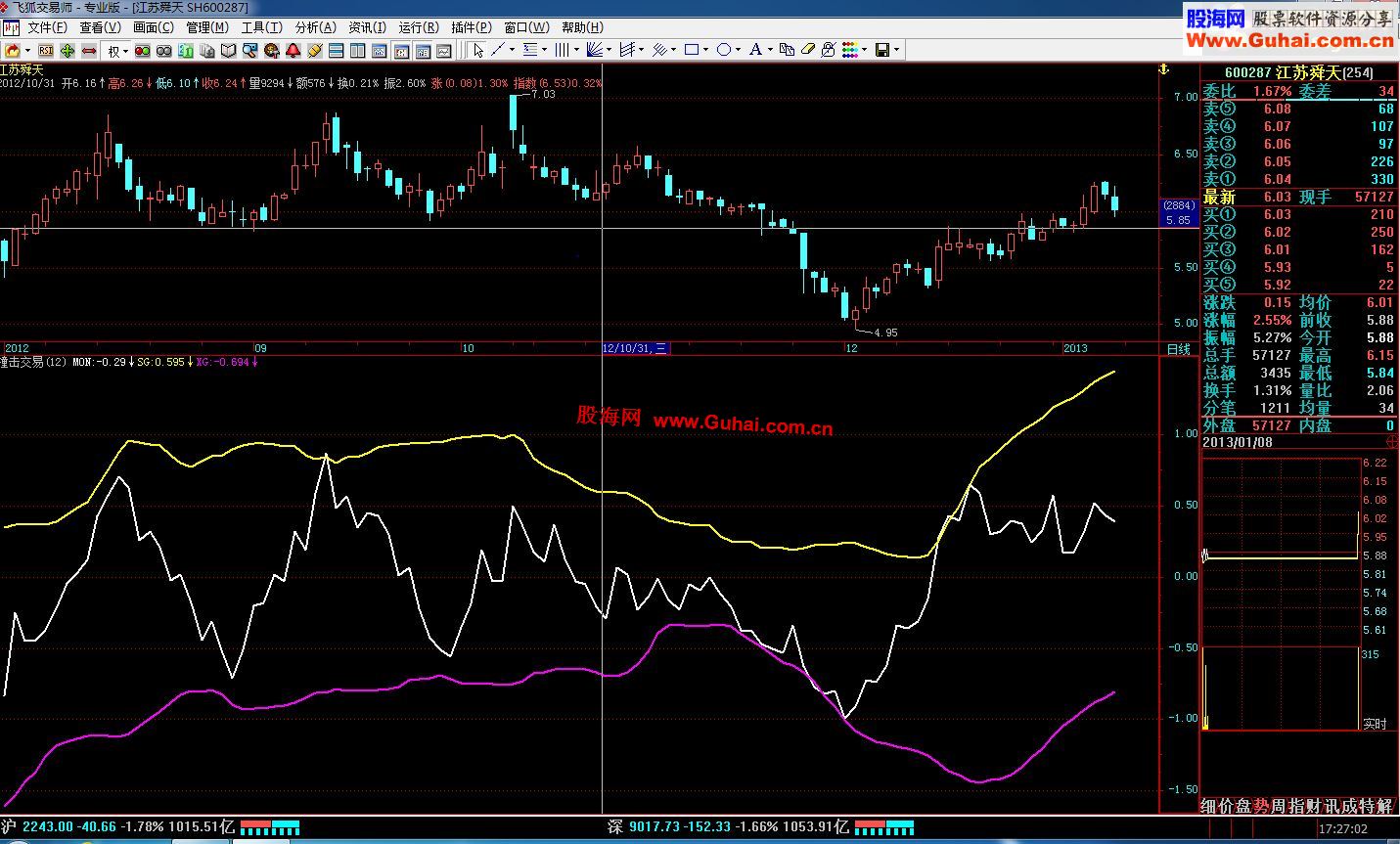This screenshot has height=844, width=1400.
Task: Expand the open-folder icon dropdown arrow
Action: pos(27,51)
